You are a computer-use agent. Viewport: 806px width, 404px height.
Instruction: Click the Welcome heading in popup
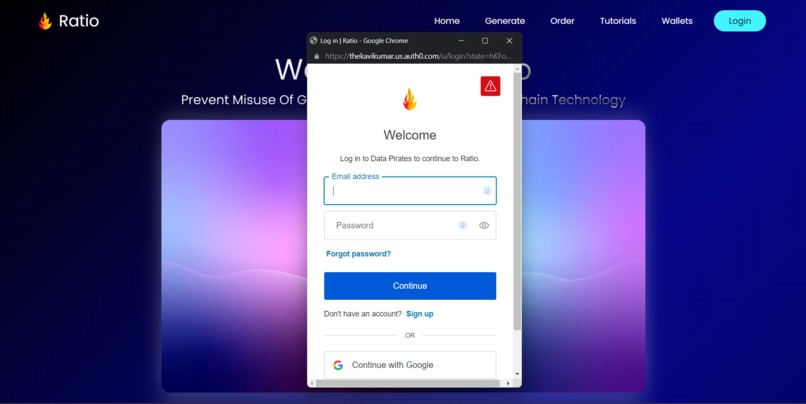click(410, 135)
